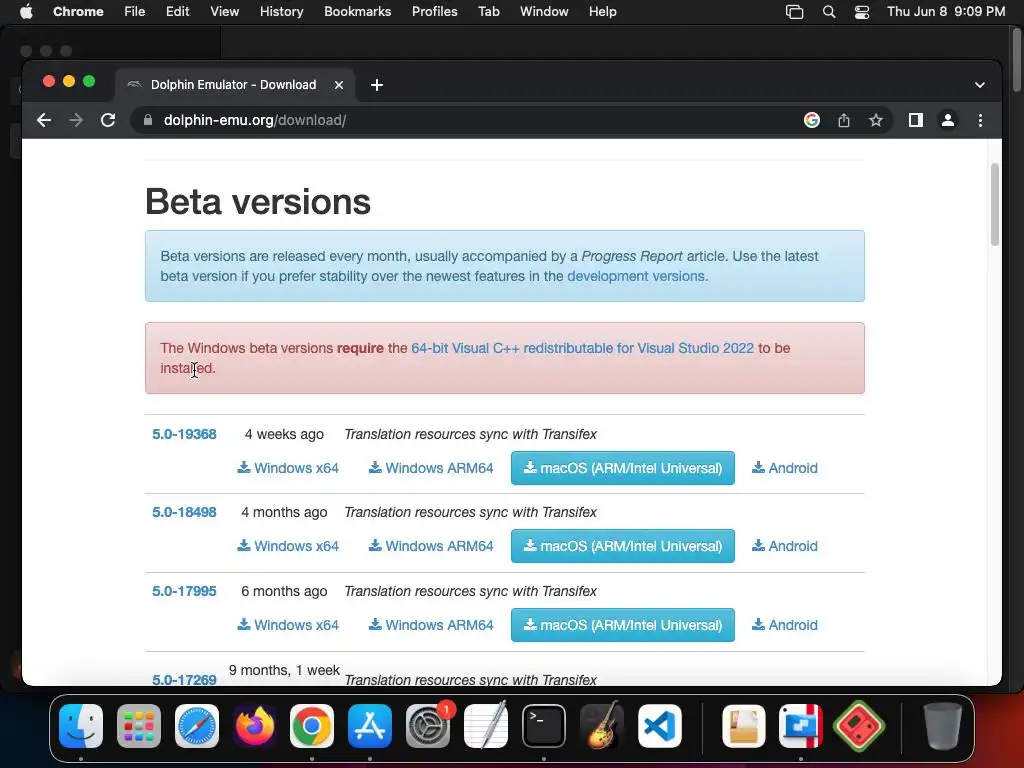This screenshot has width=1024, height=768.
Task: Download 5.0-19368 for Android
Action: 784,468
